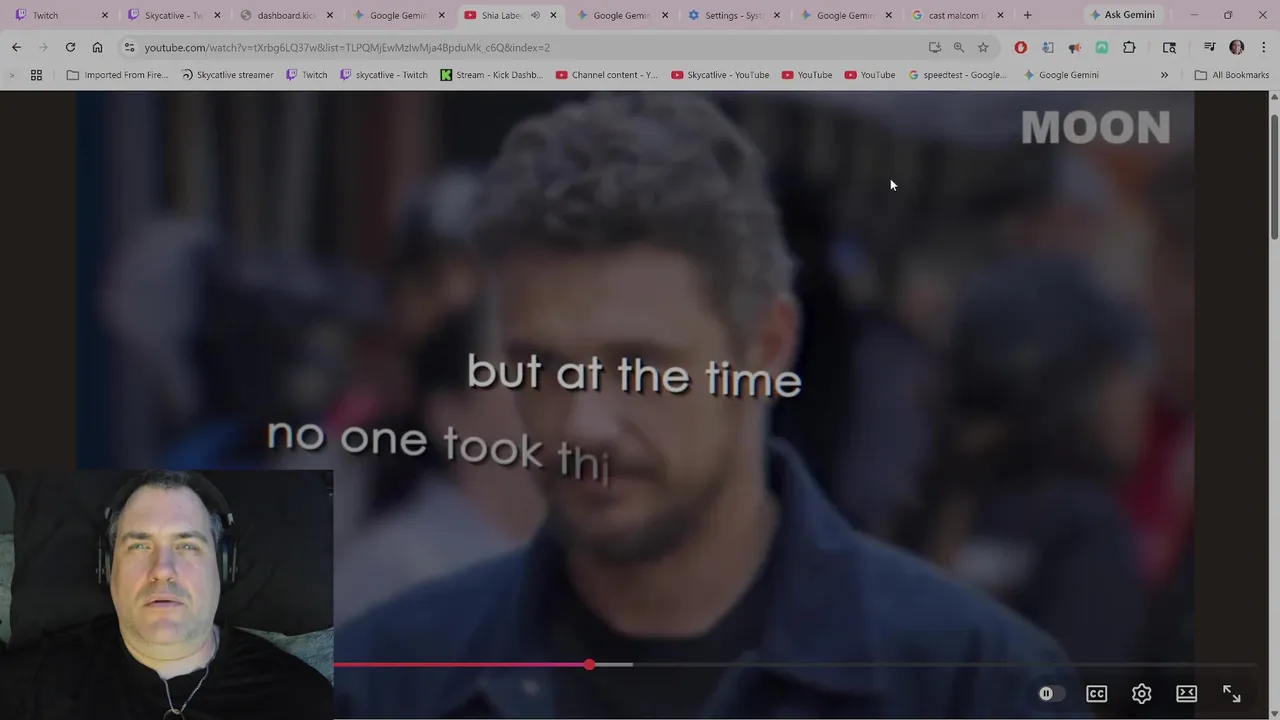Open the tab search side panel icon

[1169, 47]
